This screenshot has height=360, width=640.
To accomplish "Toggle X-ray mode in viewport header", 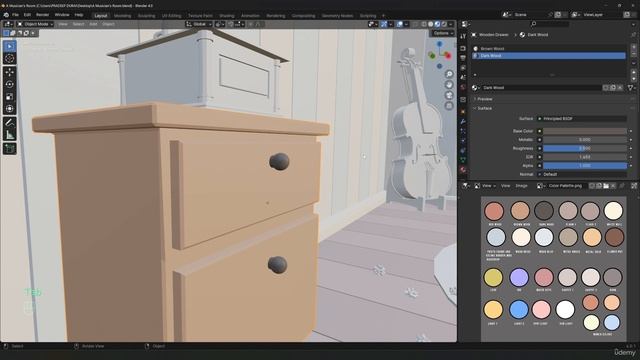I will tap(416, 24).
